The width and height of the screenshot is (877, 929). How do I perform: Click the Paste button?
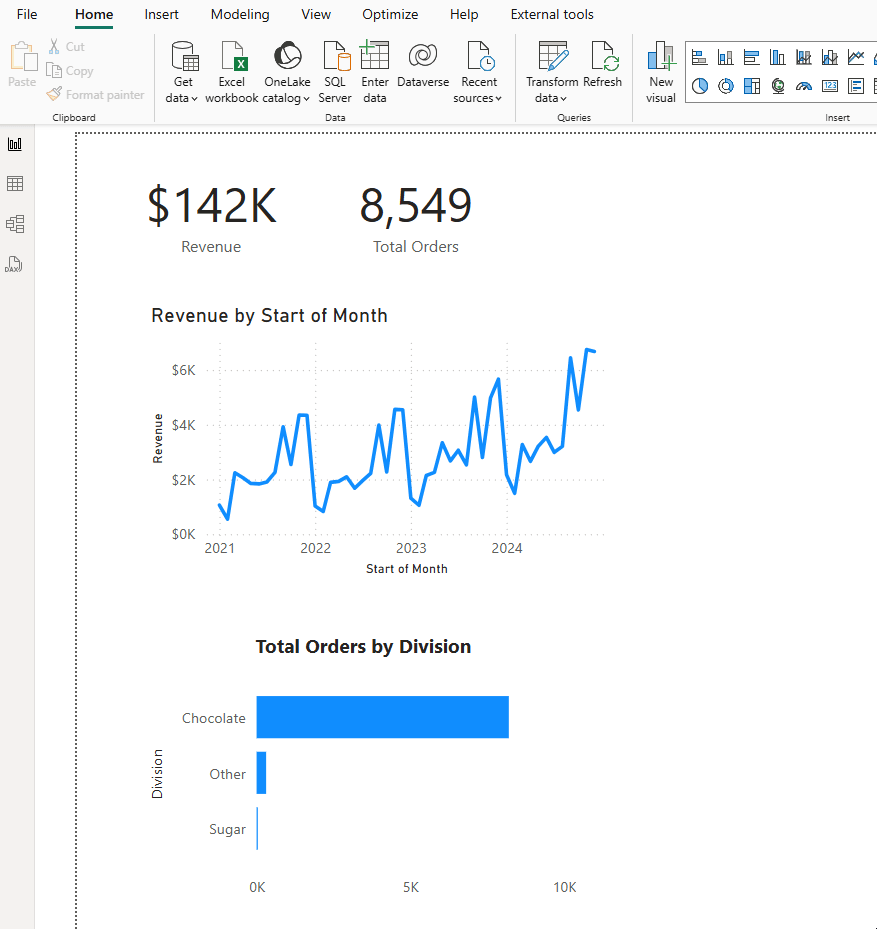pyautogui.click(x=23, y=65)
